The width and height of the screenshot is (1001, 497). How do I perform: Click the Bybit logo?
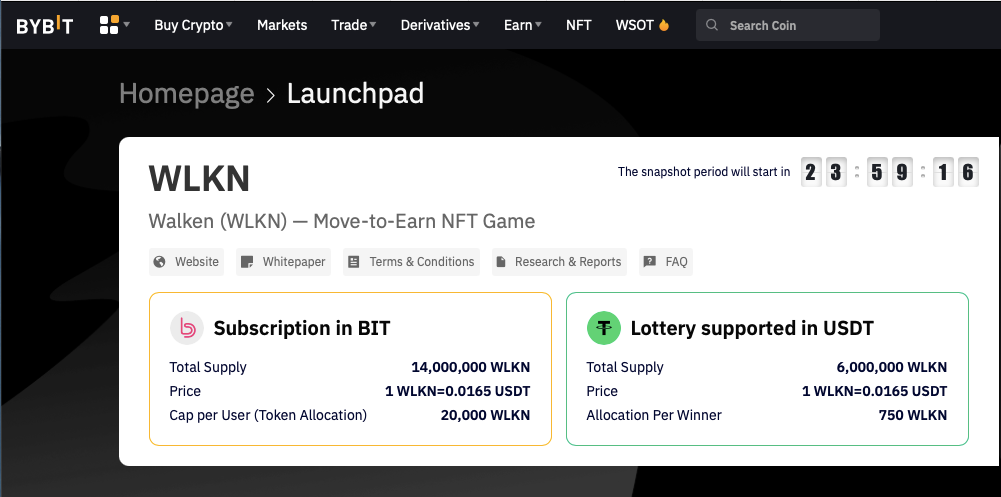point(45,26)
